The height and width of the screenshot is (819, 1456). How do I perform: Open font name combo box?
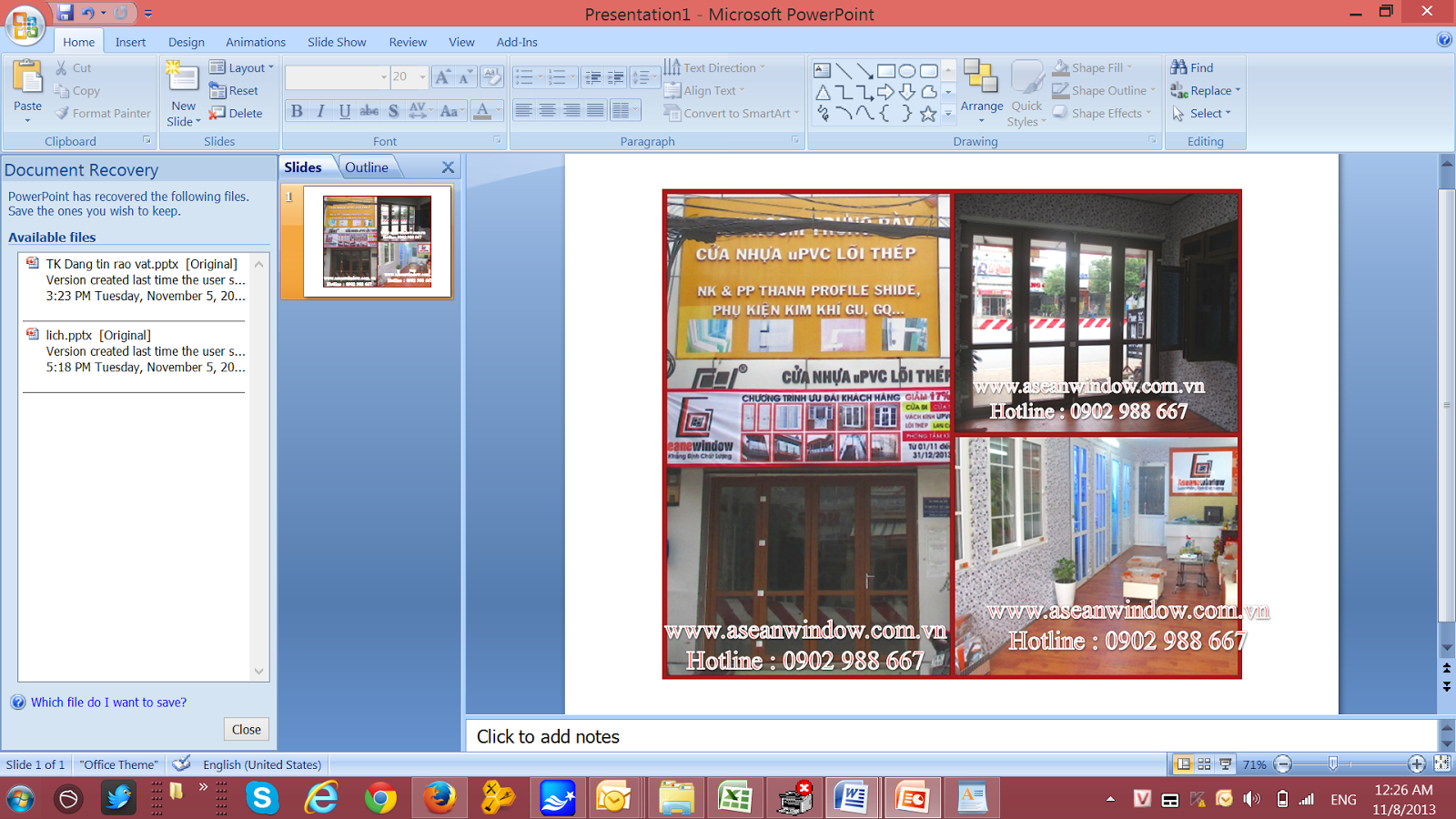tap(337, 77)
